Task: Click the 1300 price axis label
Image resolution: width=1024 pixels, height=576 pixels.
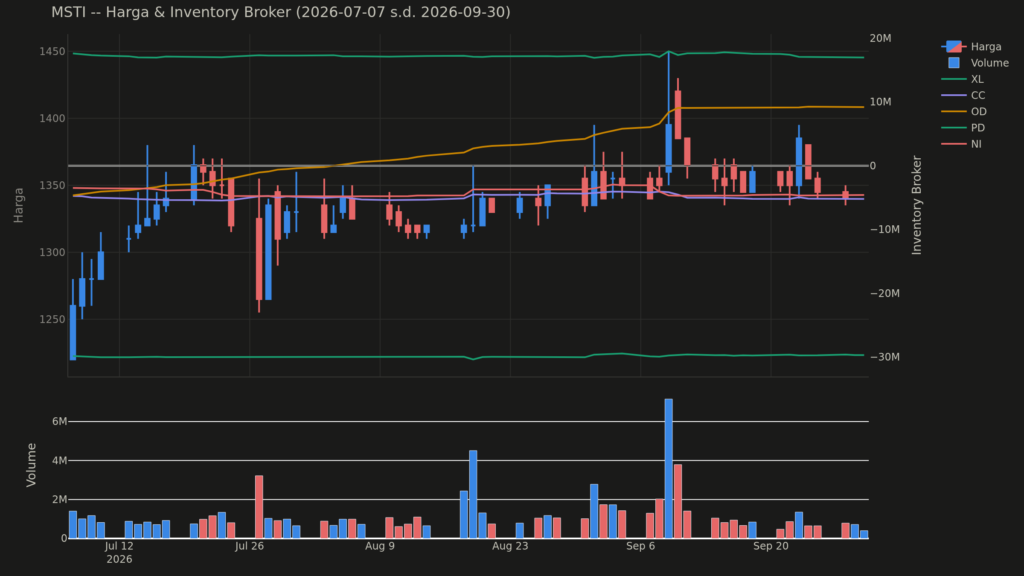Action: pyautogui.click(x=52, y=252)
